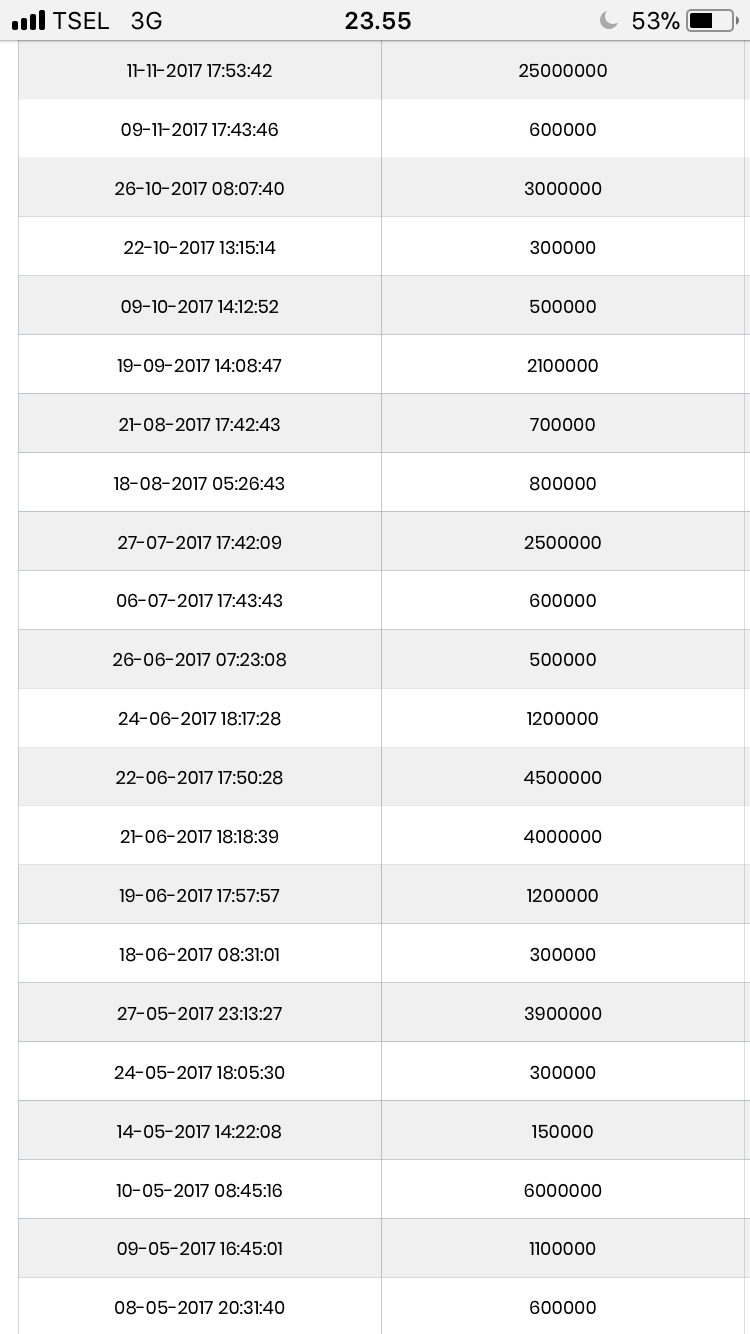Tap the 800000 amount cell
The width and height of the screenshot is (750, 1334).
(x=563, y=484)
